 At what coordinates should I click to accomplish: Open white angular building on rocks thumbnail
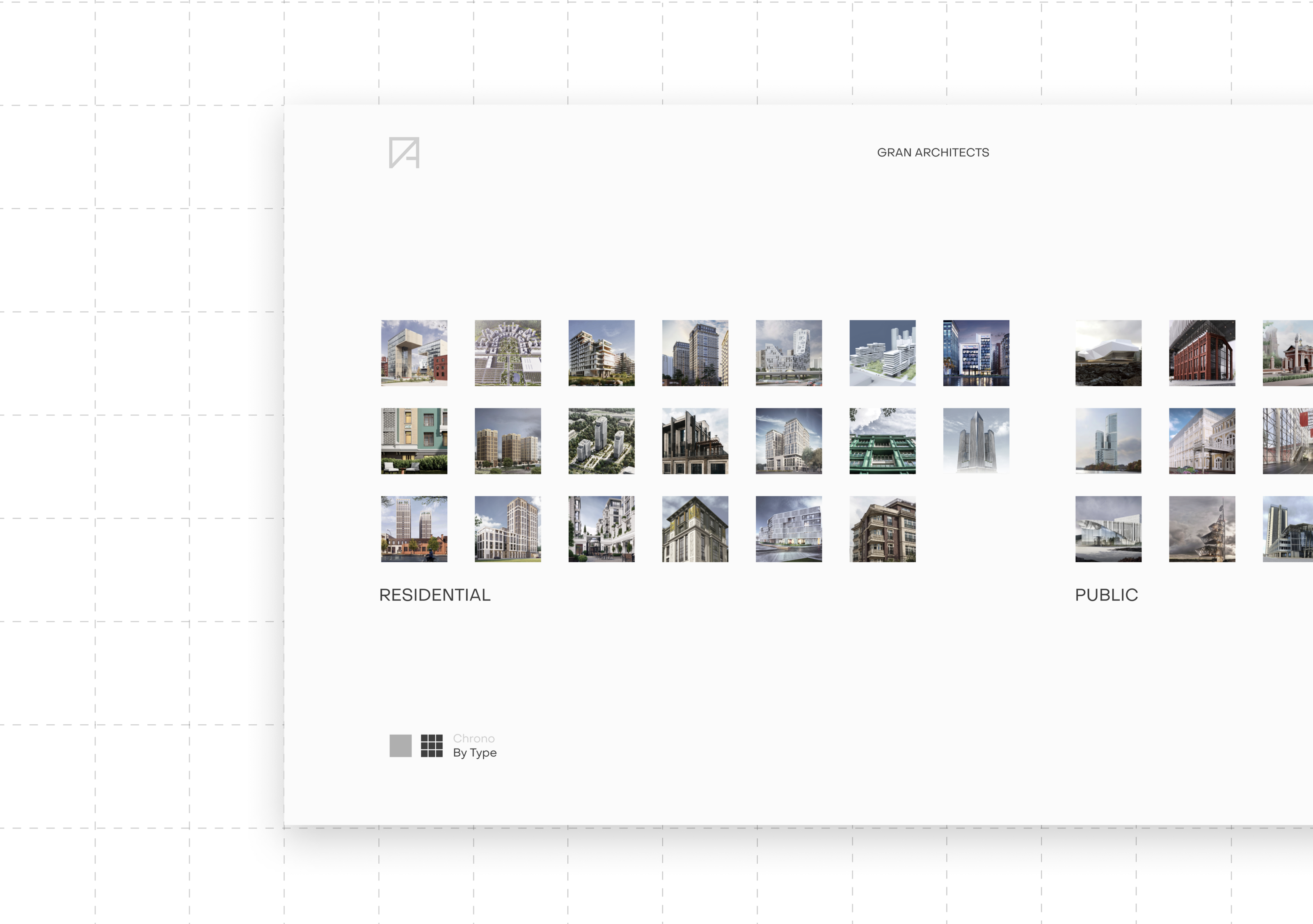[1108, 353]
